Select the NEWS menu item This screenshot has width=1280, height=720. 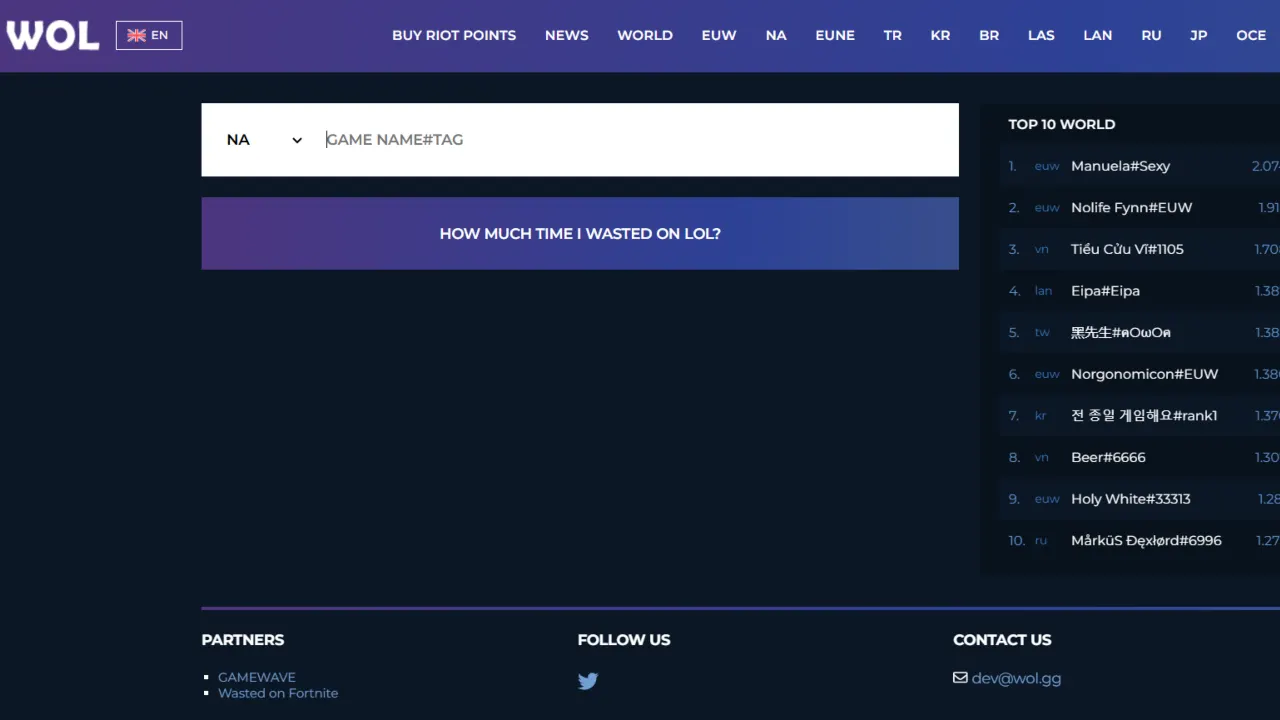(x=566, y=35)
